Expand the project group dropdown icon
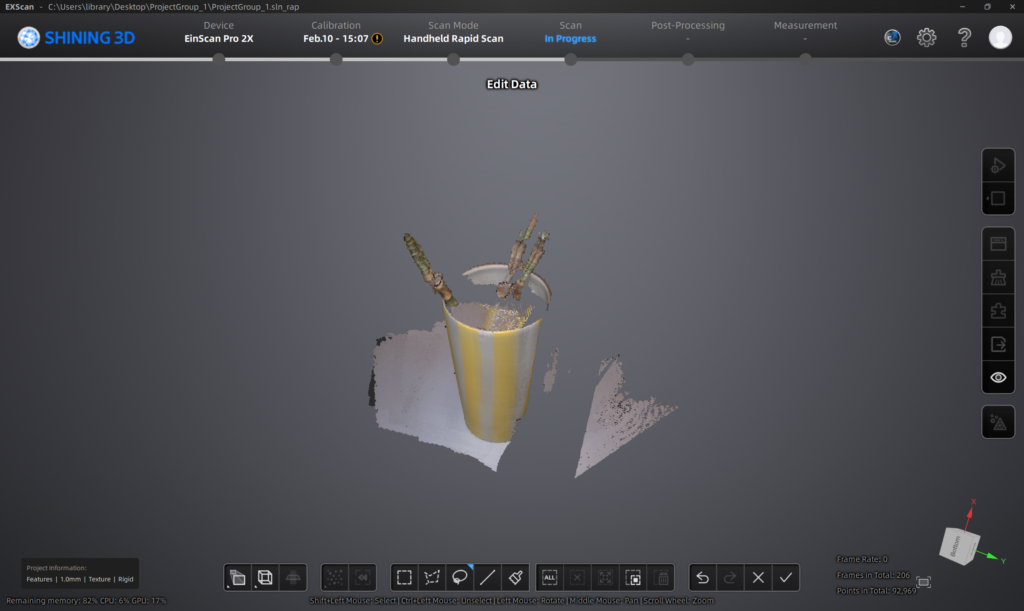Screen dimensions: 1024x611 [x=237, y=577]
